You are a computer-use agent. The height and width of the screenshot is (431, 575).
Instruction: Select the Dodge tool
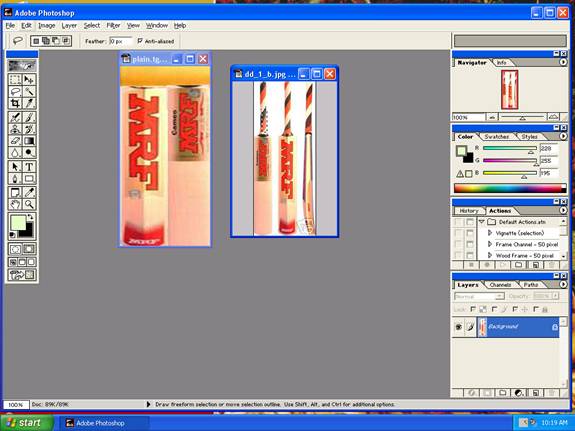(29, 153)
